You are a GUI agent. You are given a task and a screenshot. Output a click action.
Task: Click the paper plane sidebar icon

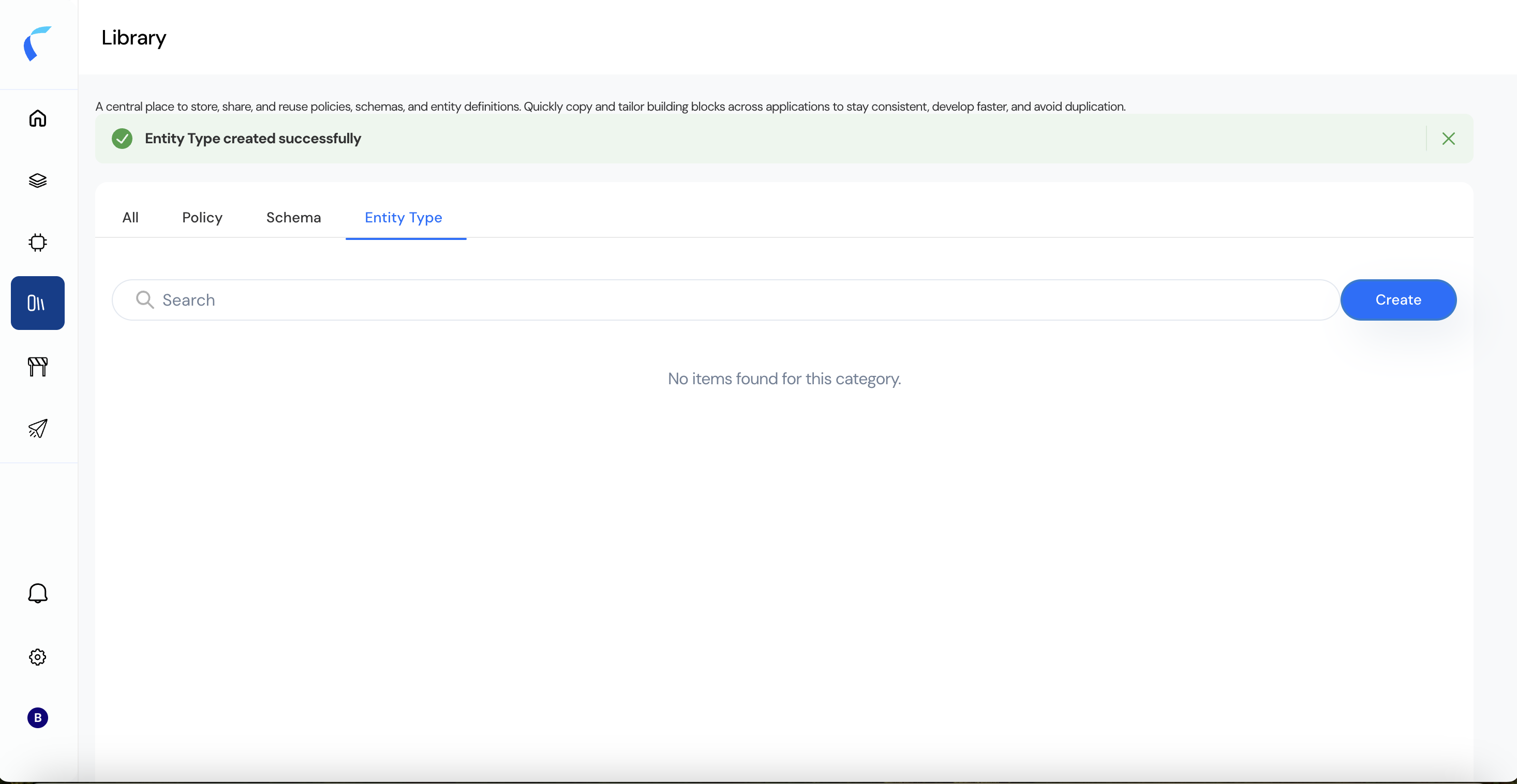38,429
